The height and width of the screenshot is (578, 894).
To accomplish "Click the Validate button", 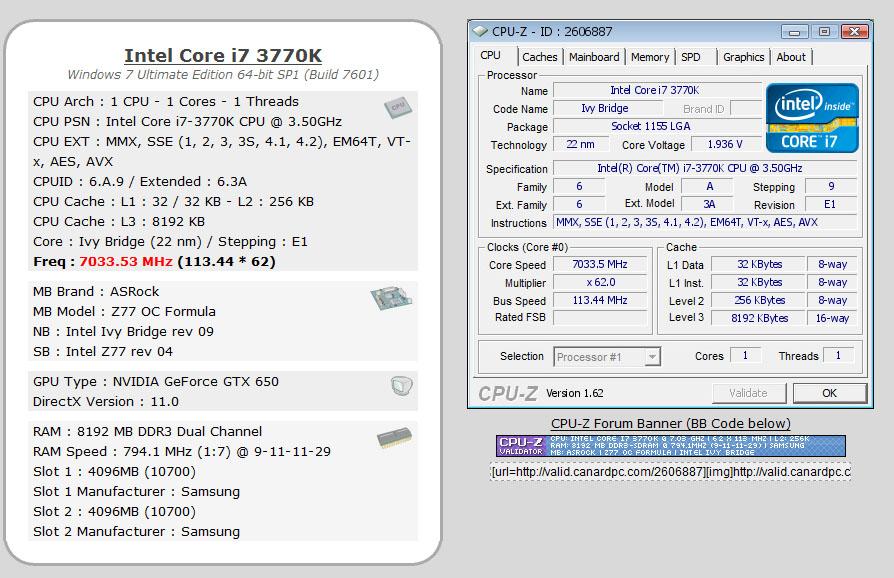I will click(x=749, y=393).
